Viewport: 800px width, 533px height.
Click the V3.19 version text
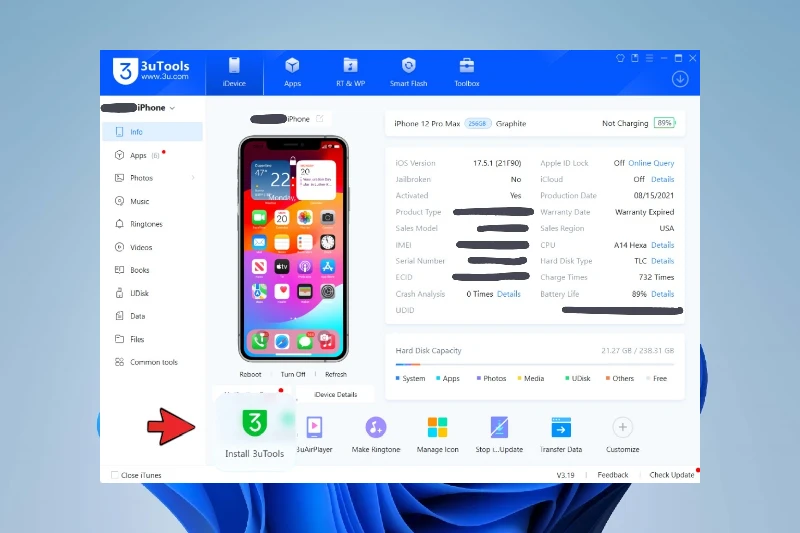pyautogui.click(x=565, y=475)
